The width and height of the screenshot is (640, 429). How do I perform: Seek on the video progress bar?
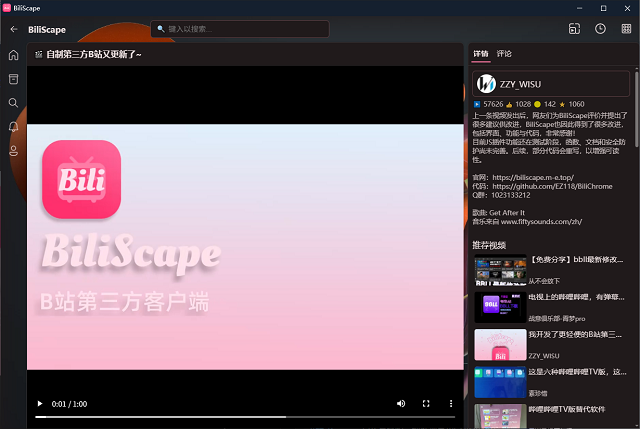[245, 417]
